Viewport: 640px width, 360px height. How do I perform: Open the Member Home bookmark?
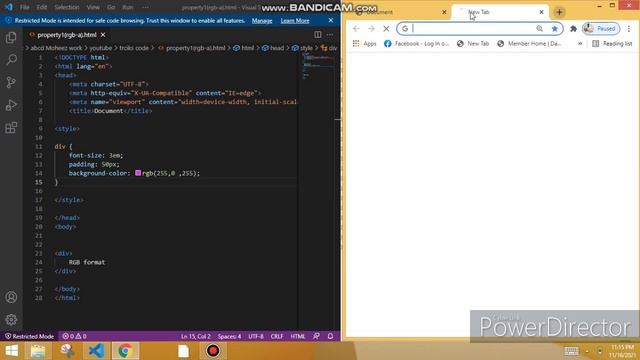pos(529,43)
